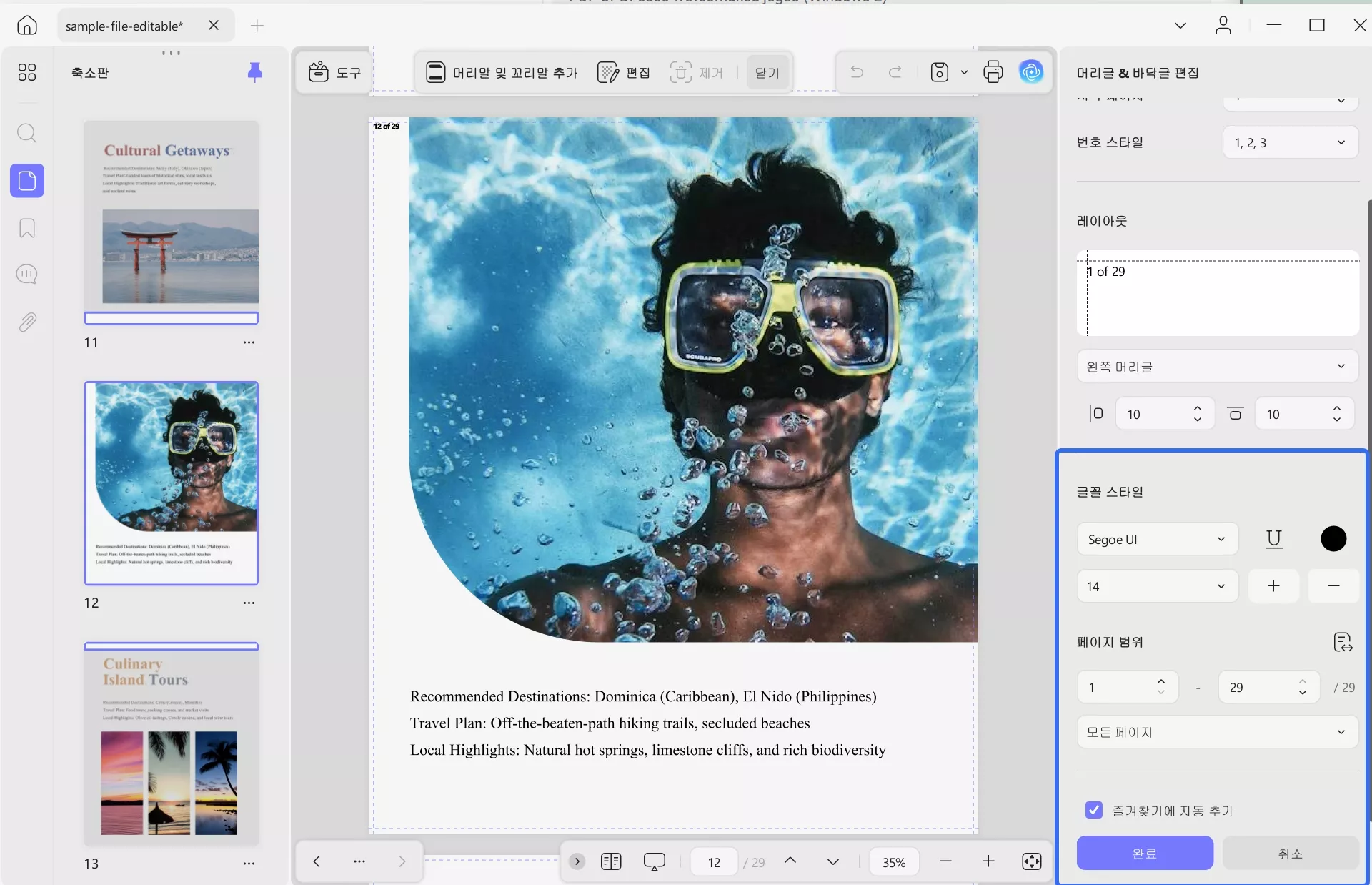Open the black font color swatch
The width and height of the screenshot is (1372, 885).
tap(1333, 539)
